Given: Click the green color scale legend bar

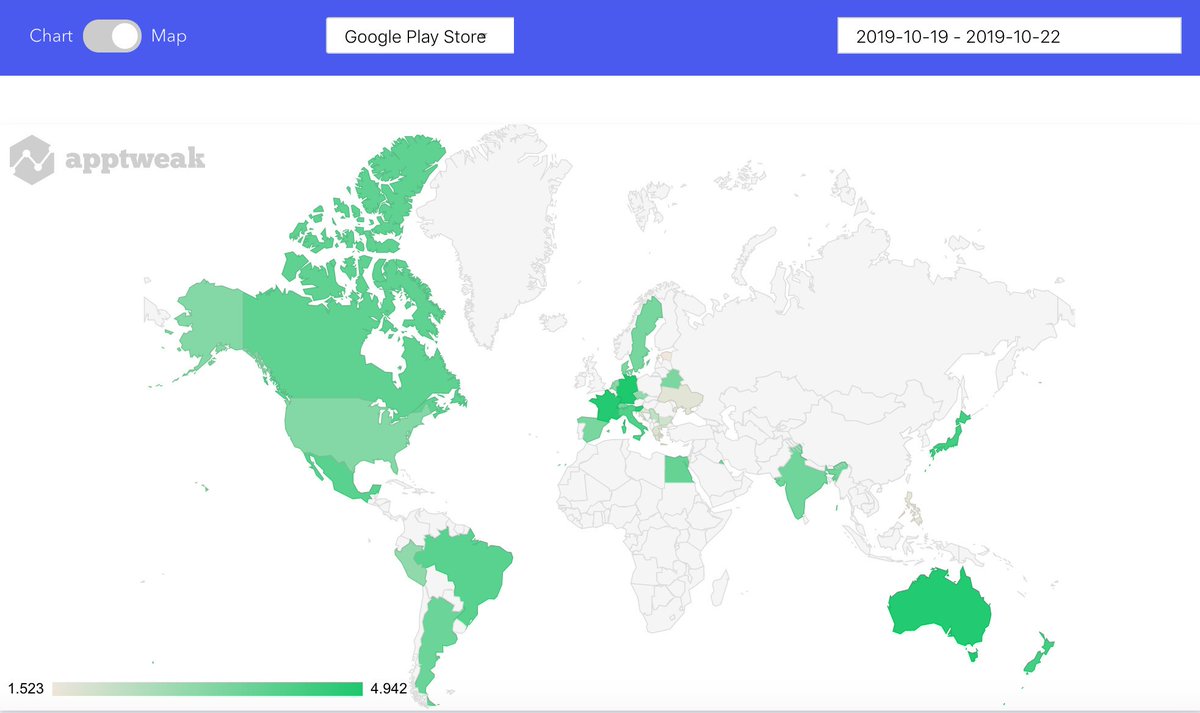Looking at the screenshot, I should [x=207, y=688].
